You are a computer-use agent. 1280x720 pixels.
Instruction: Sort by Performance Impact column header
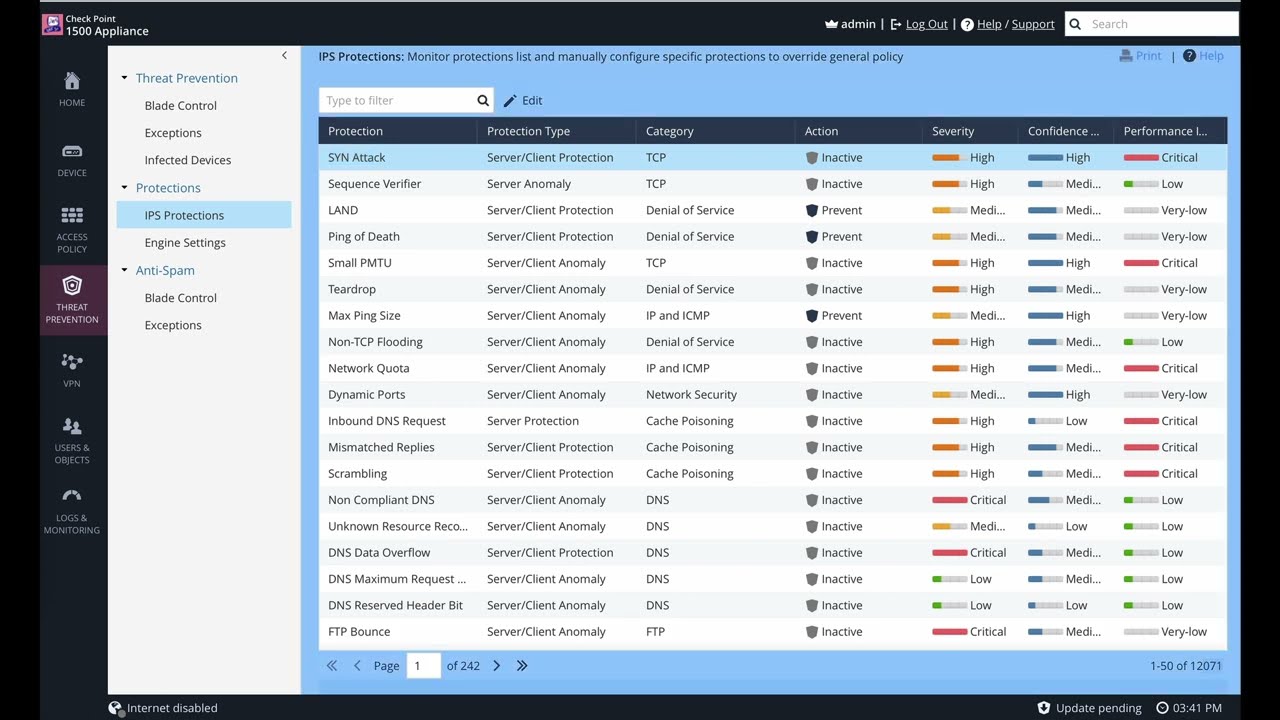1170,131
